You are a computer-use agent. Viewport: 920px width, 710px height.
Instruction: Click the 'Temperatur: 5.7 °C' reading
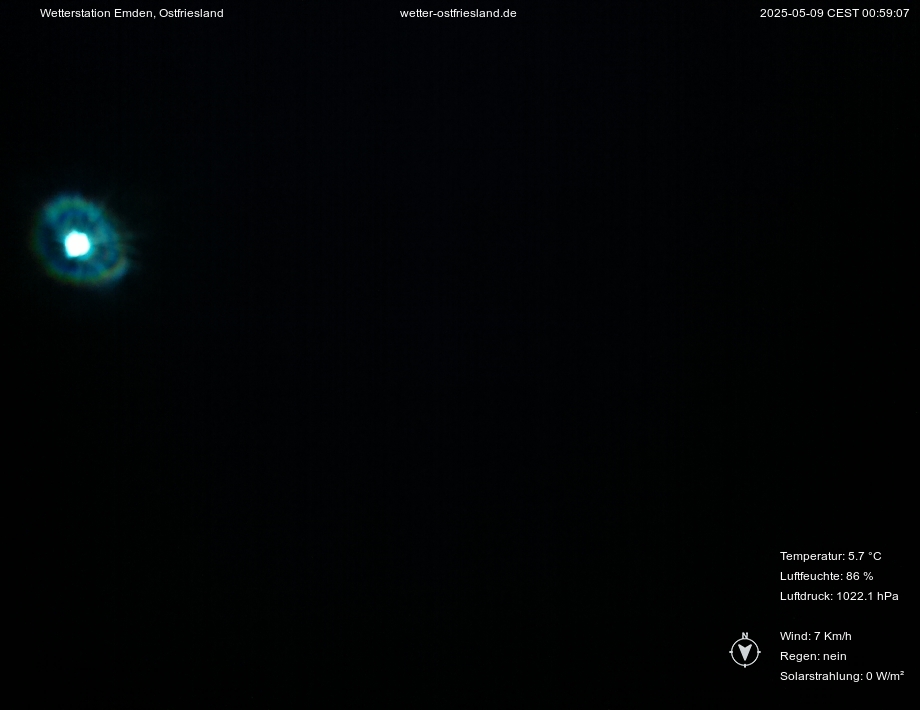[x=830, y=556]
